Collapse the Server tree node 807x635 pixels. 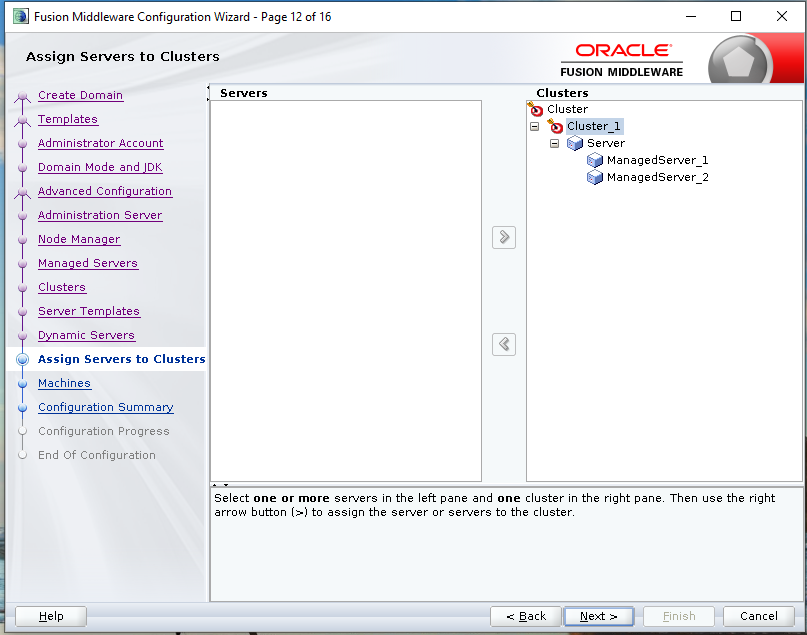coord(554,143)
